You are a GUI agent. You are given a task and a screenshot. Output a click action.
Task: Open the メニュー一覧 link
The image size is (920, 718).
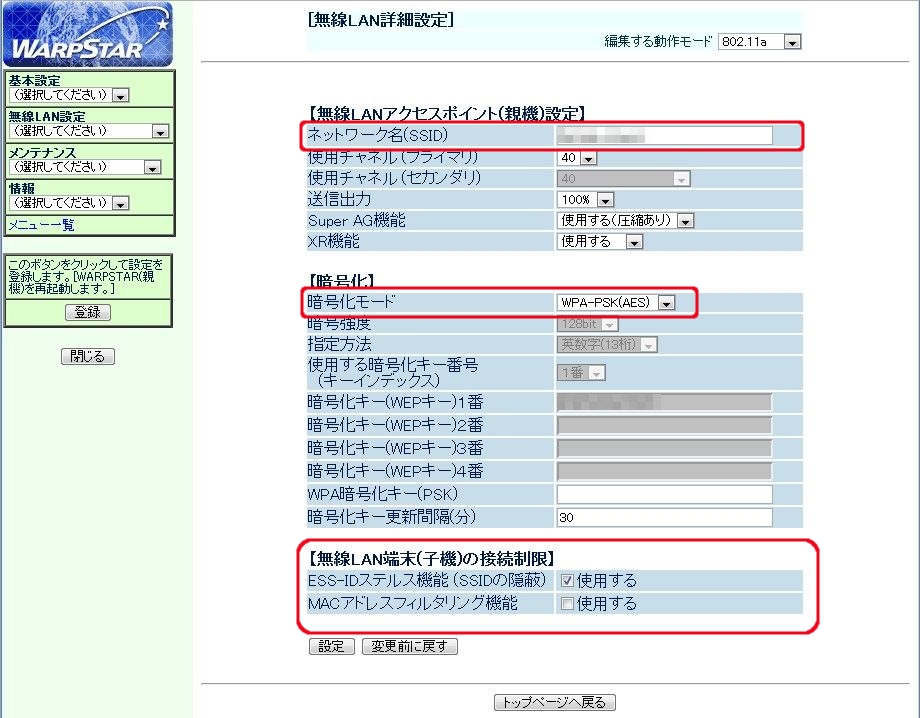pyautogui.click(x=41, y=225)
